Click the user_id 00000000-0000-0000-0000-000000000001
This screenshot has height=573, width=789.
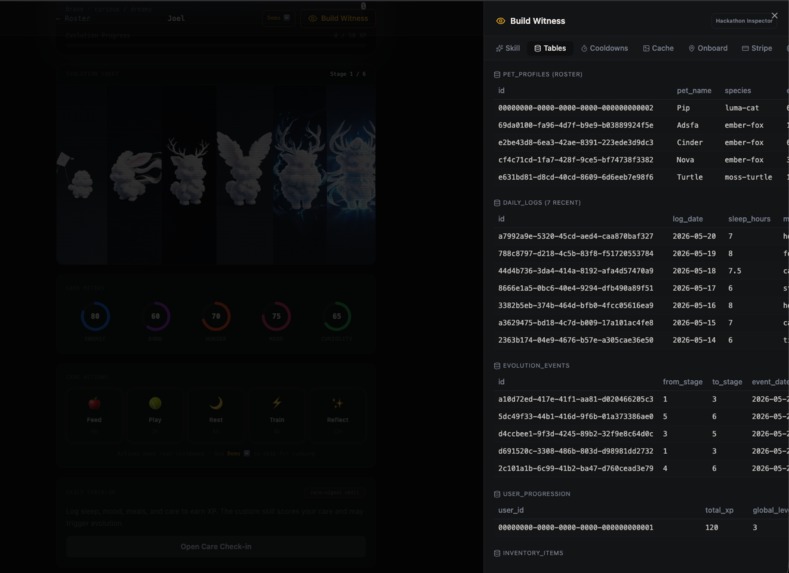(576, 527)
